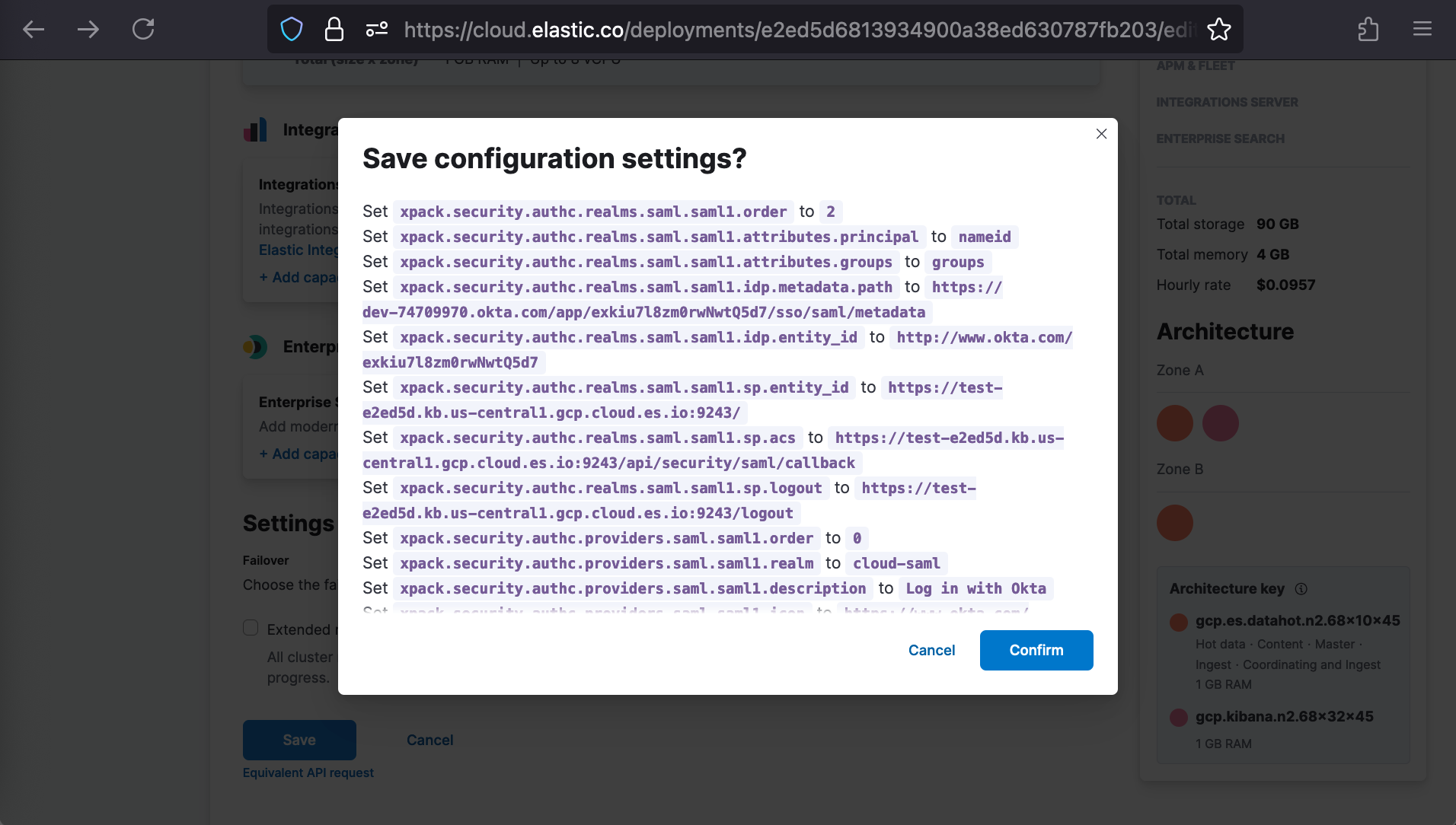Reload the page

[143, 30]
